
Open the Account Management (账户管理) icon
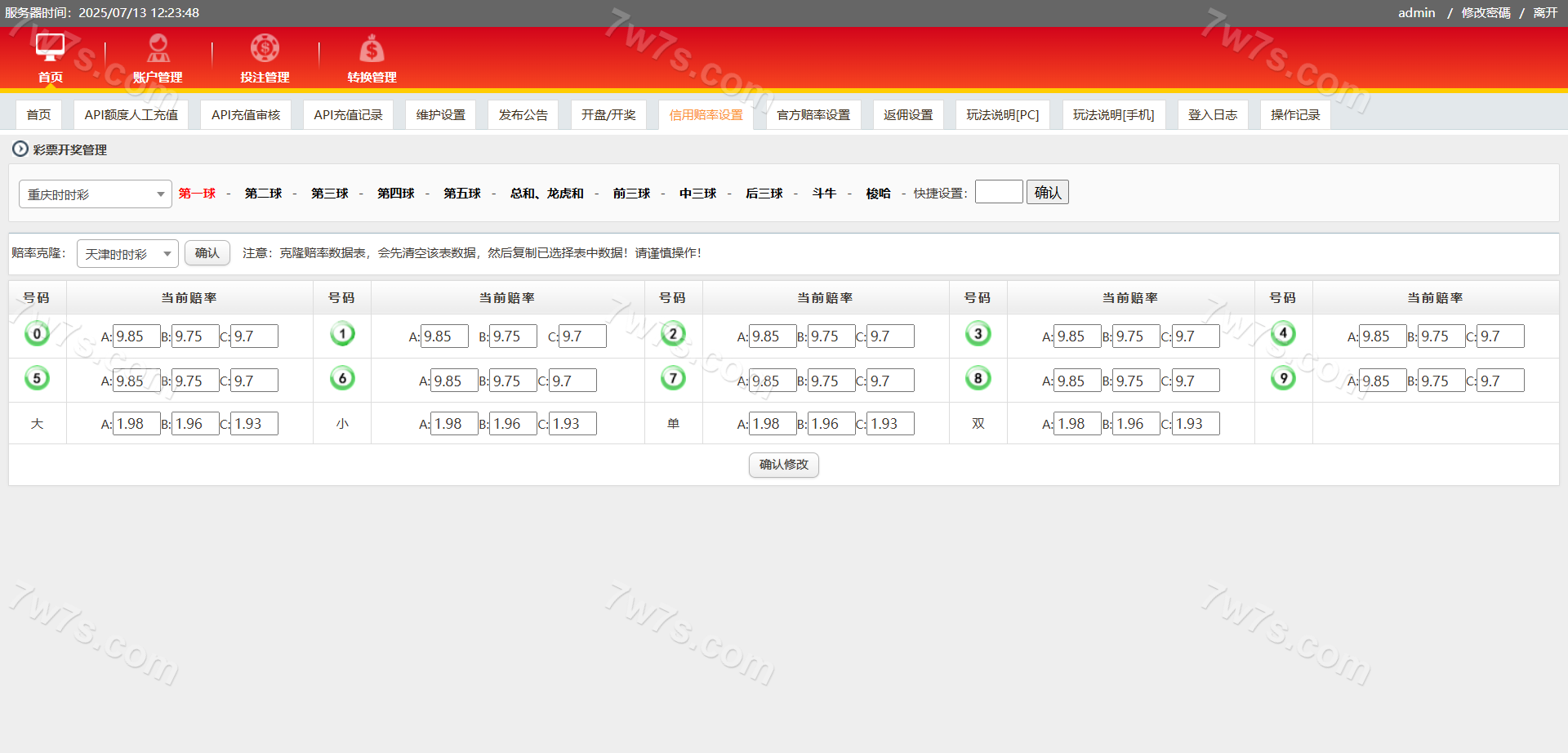158,48
